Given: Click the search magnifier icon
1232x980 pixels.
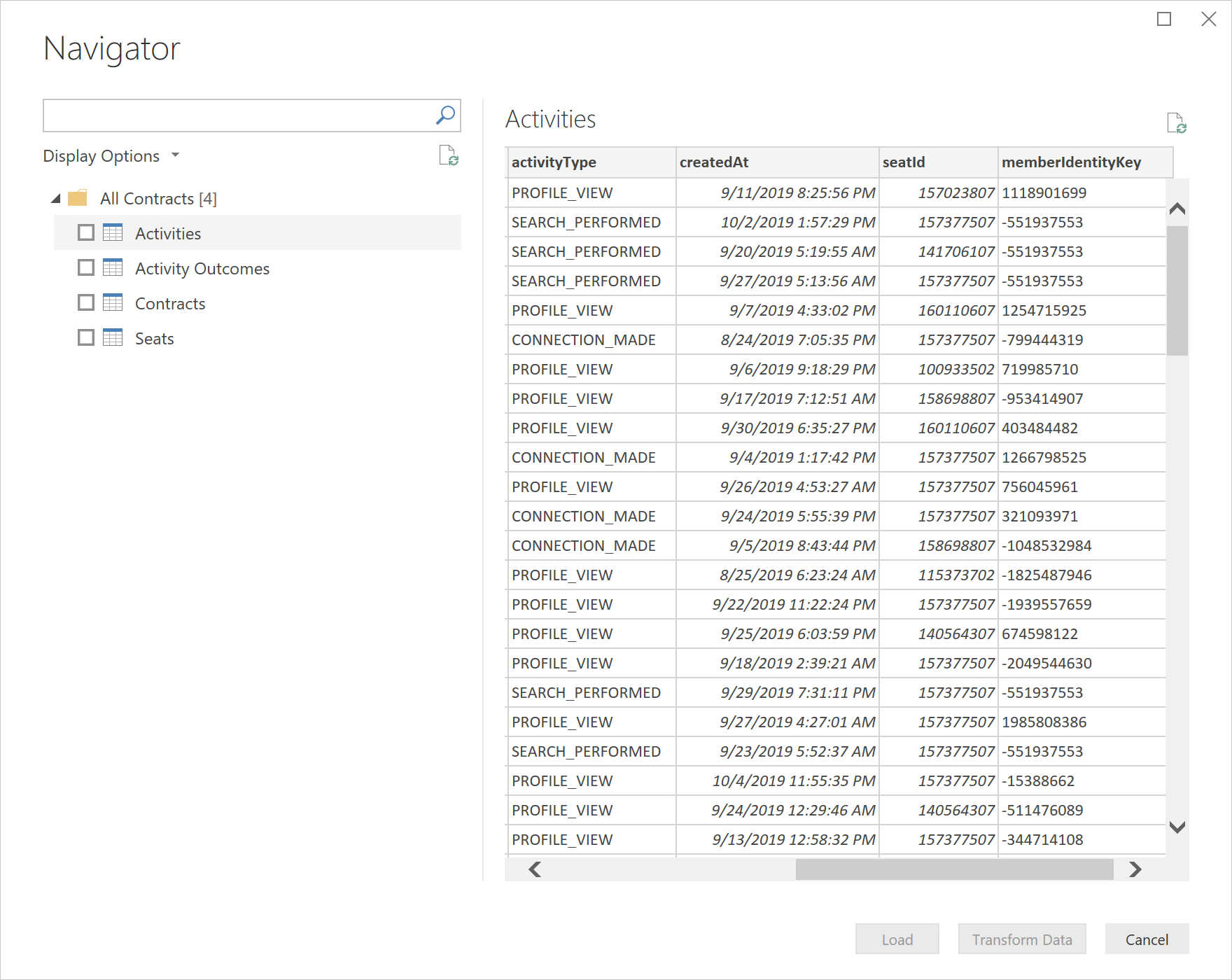Looking at the screenshot, I should pyautogui.click(x=445, y=115).
